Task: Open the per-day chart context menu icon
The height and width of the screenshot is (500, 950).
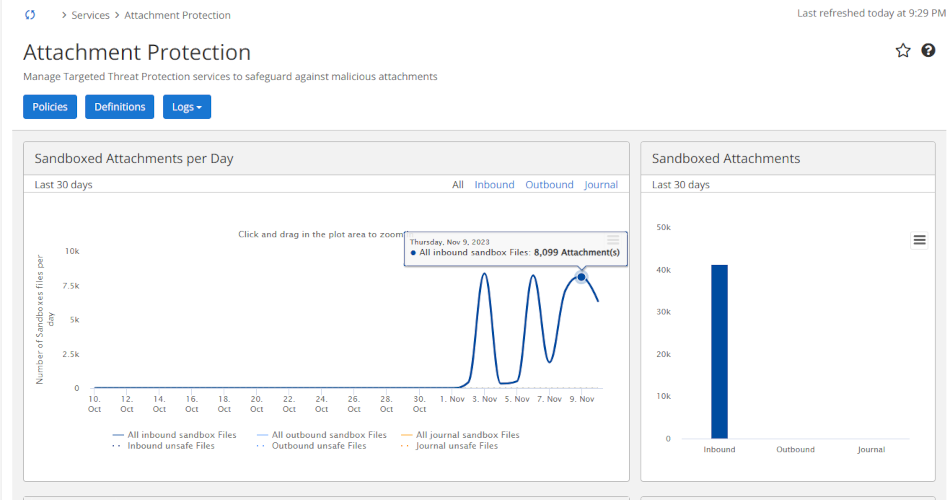Action: 613,240
